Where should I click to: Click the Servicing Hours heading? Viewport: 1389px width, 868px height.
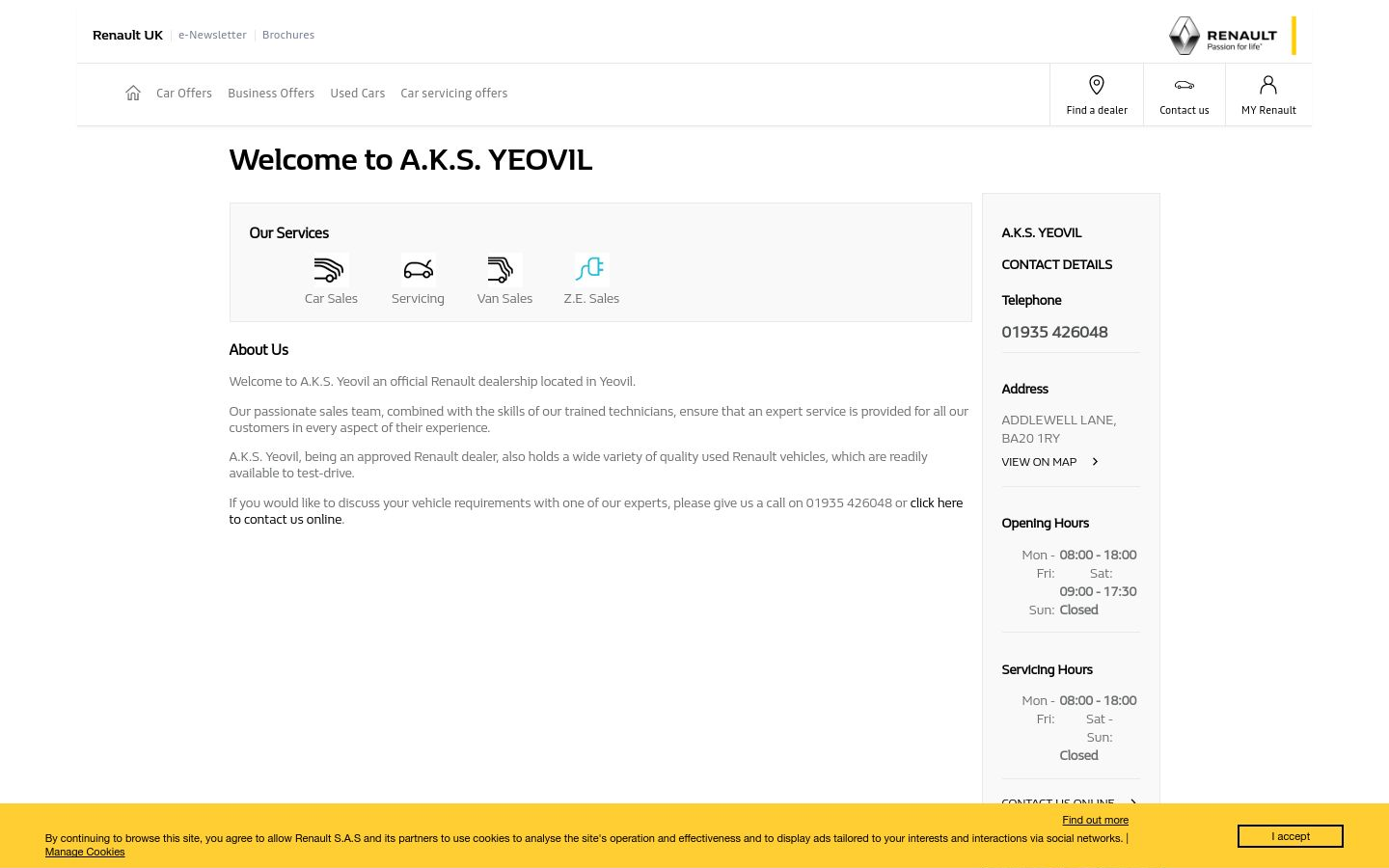(x=1047, y=669)
